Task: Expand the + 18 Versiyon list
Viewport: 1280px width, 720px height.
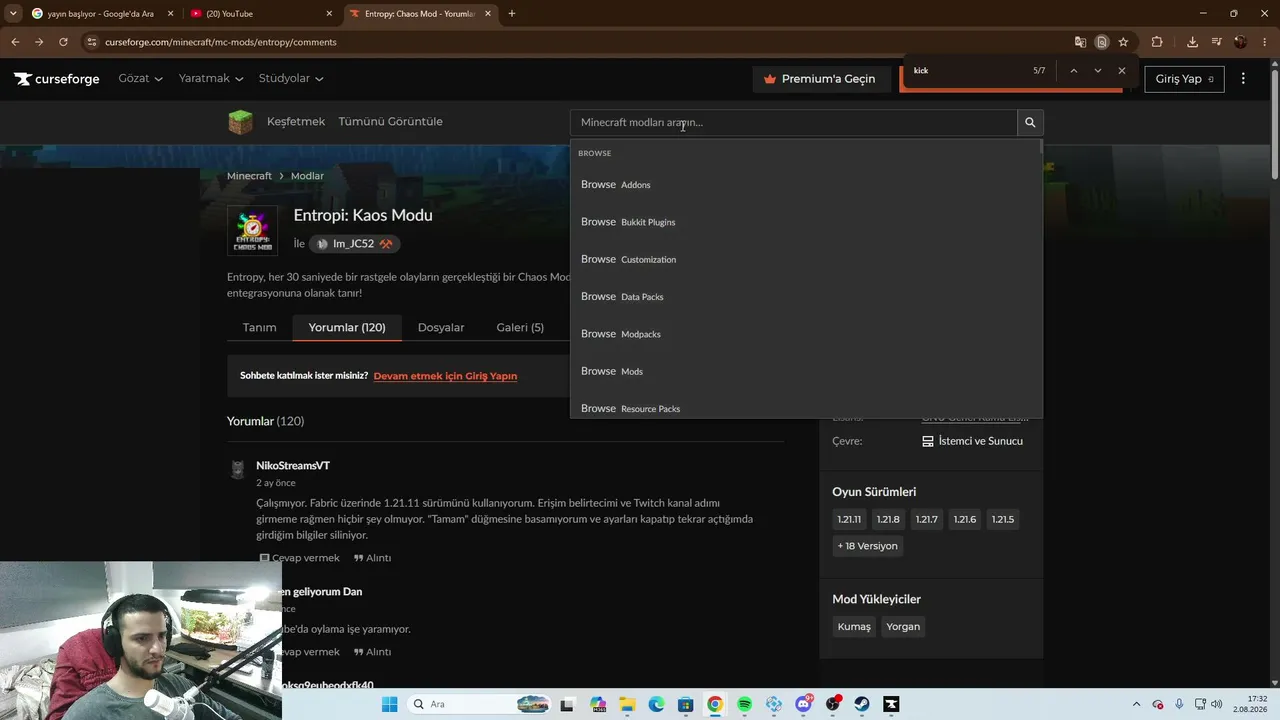Action: pos(867,546)
